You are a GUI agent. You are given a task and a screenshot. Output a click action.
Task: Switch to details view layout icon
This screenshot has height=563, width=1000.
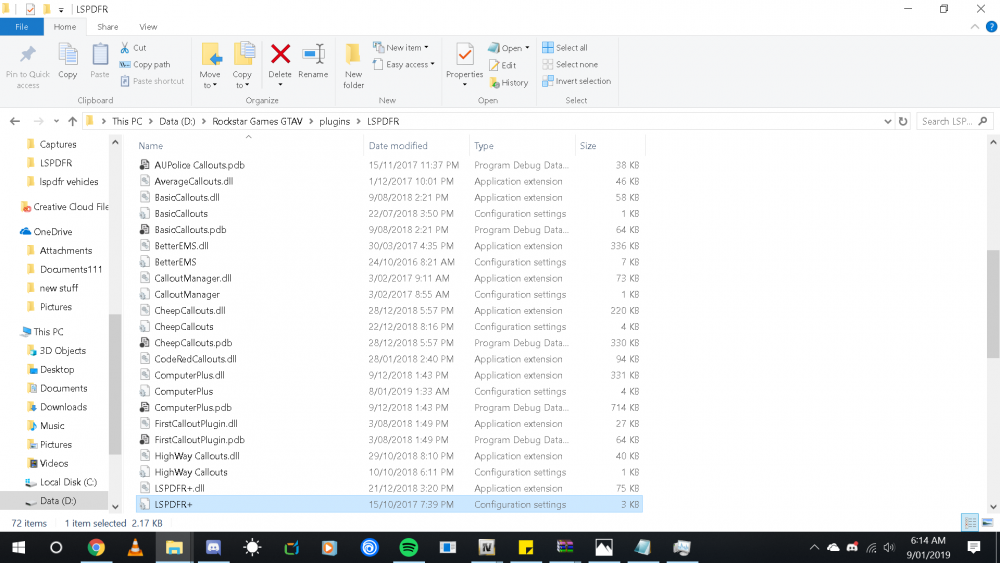(x=970, y=523)
